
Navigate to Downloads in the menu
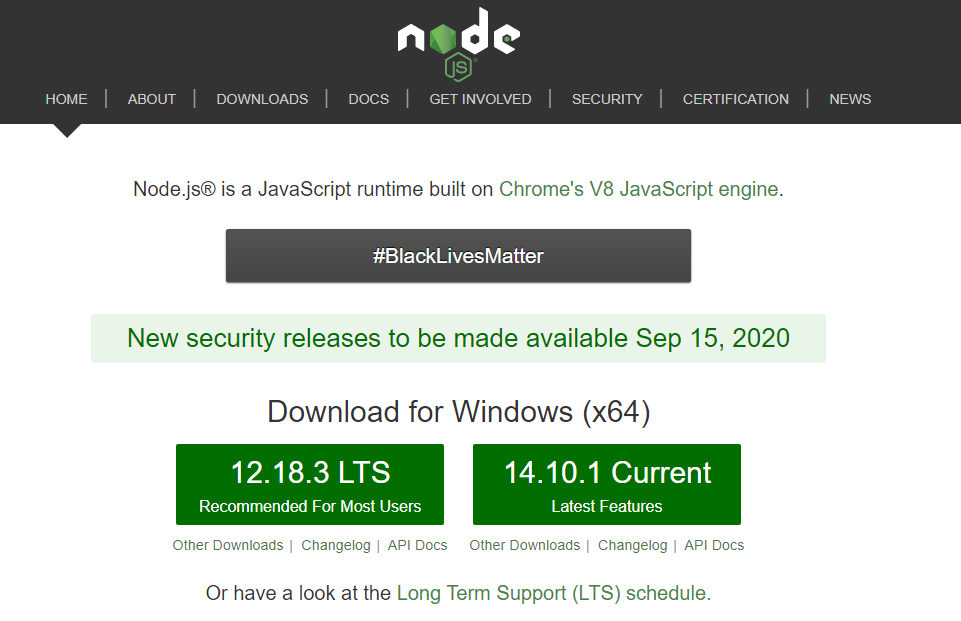coord(262,99)
